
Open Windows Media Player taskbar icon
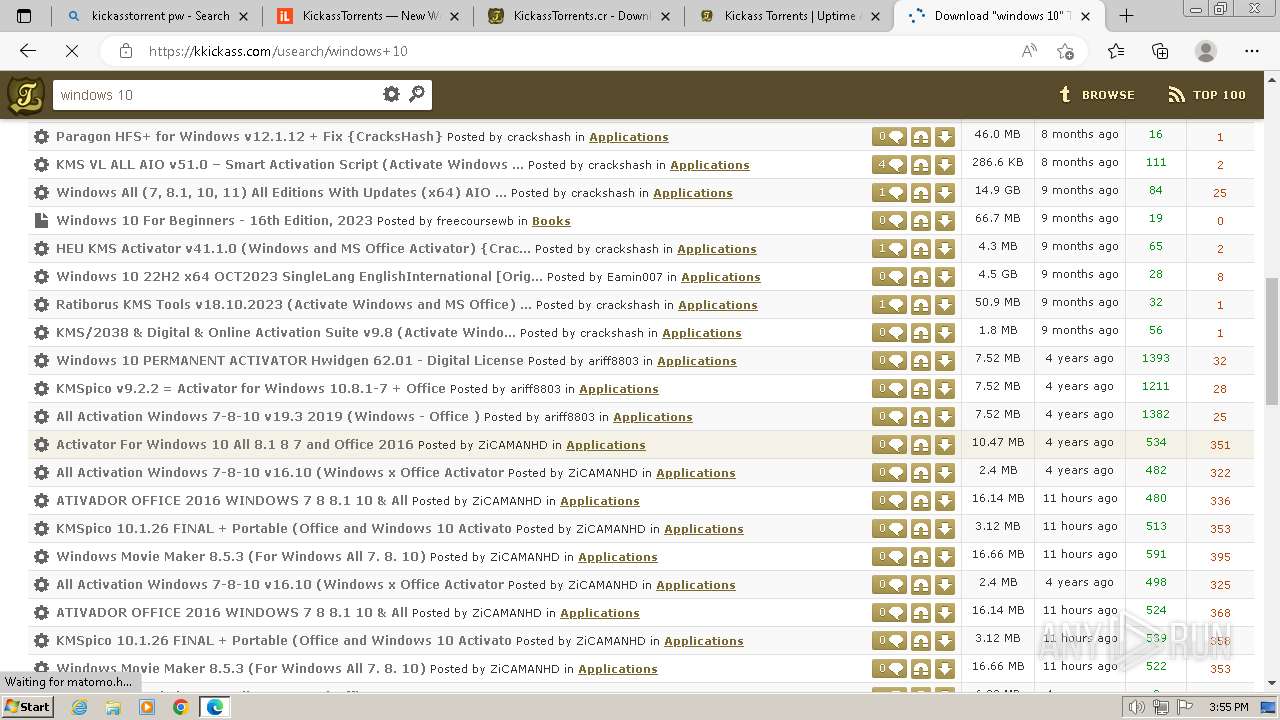click(147, 707)
